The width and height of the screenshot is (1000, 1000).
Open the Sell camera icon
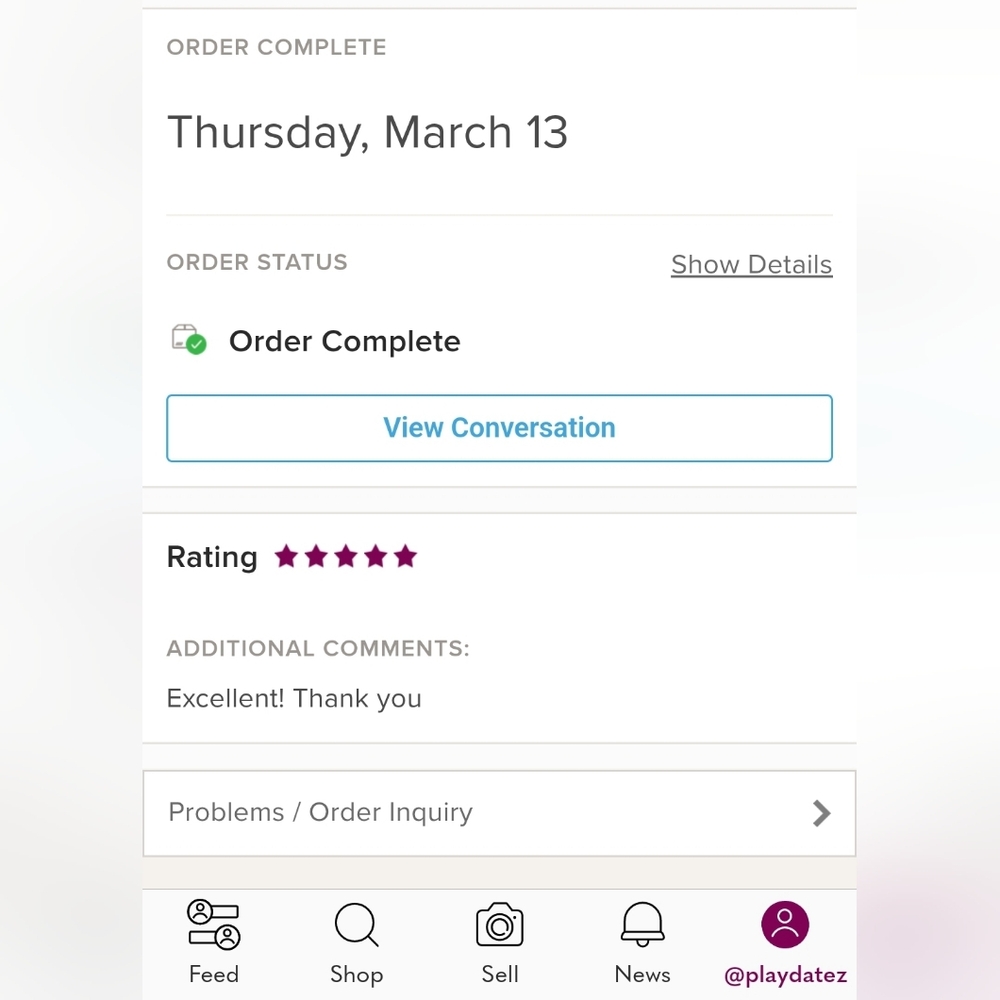click(499, 924)
